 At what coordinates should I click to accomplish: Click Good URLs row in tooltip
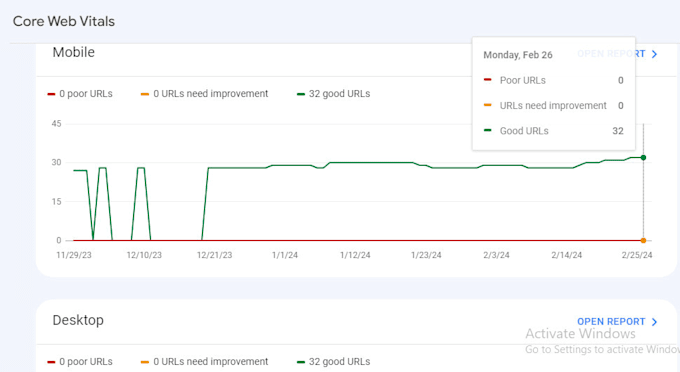(x=553, y=131)
